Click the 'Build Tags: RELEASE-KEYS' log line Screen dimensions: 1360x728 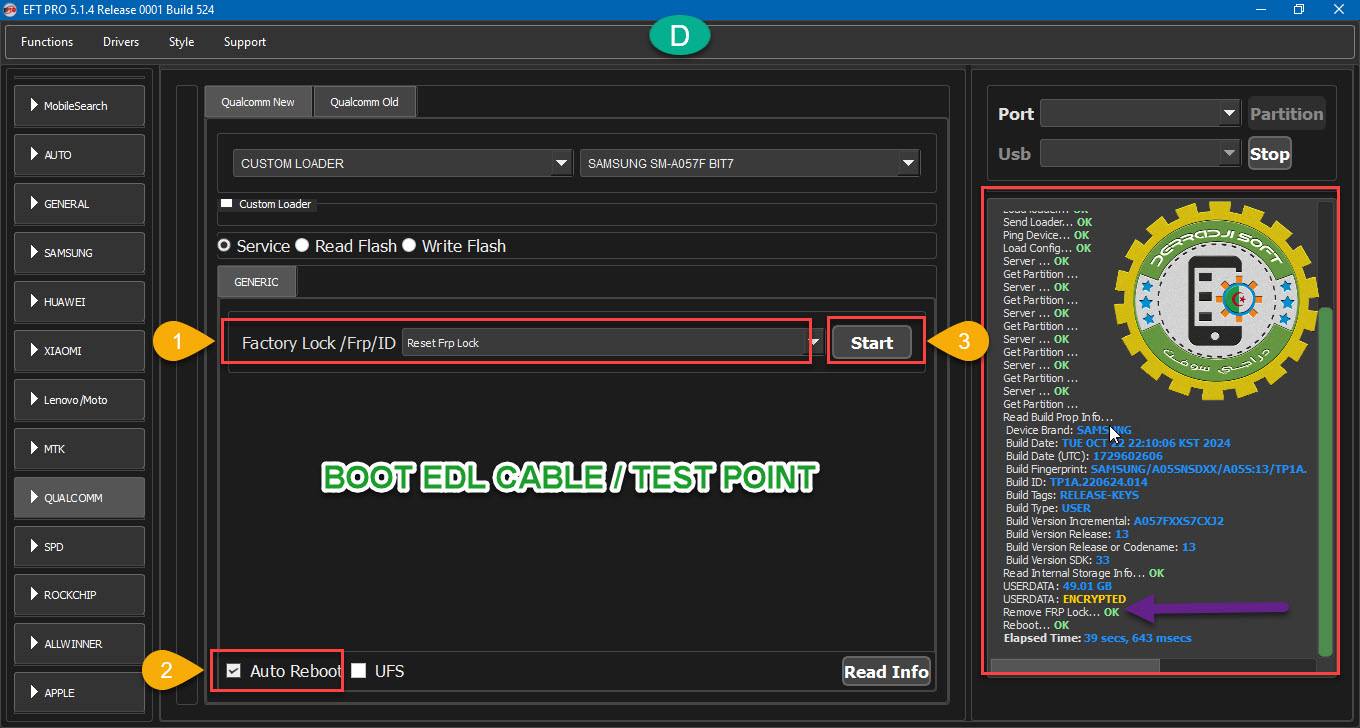click(1072, 495)
